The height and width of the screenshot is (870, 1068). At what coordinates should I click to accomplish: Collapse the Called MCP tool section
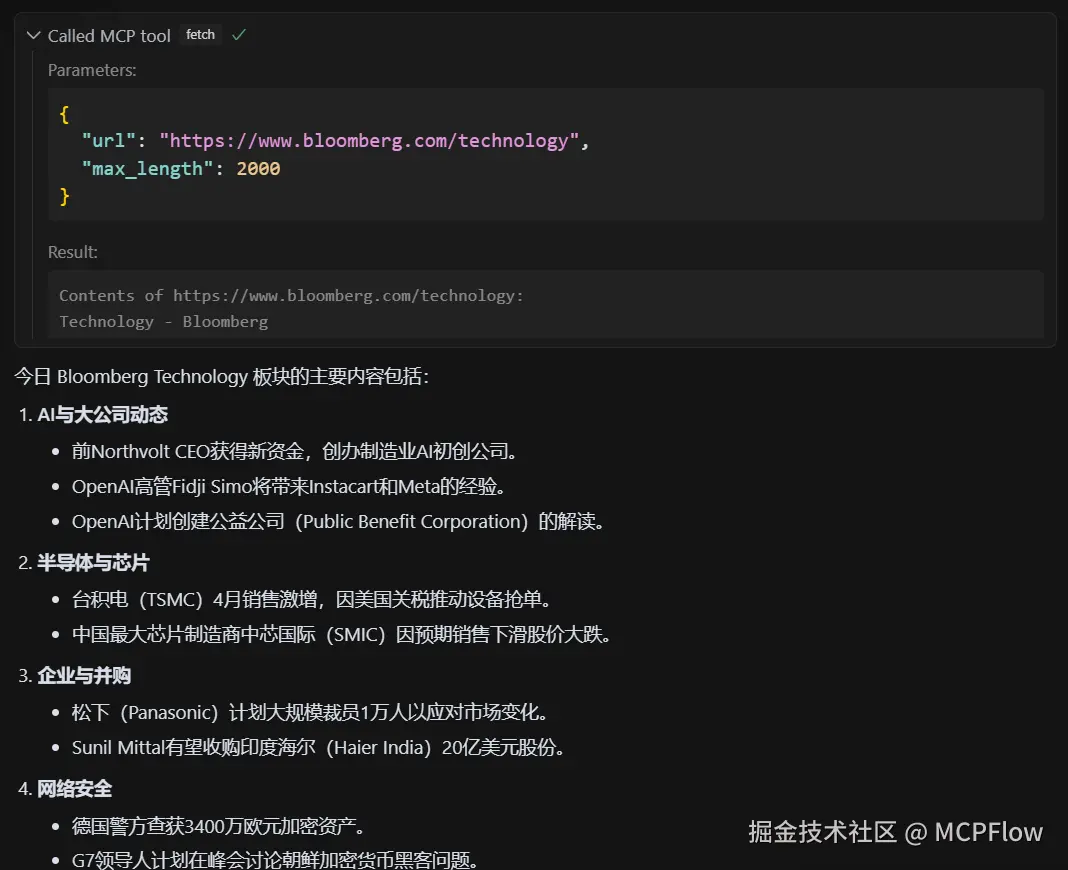tap(33, 35)
